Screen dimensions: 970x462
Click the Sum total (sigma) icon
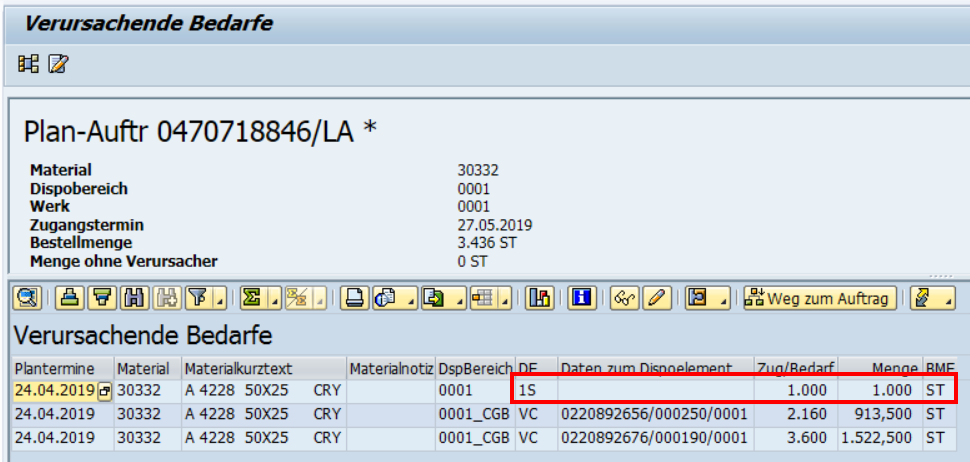point(251,298)
